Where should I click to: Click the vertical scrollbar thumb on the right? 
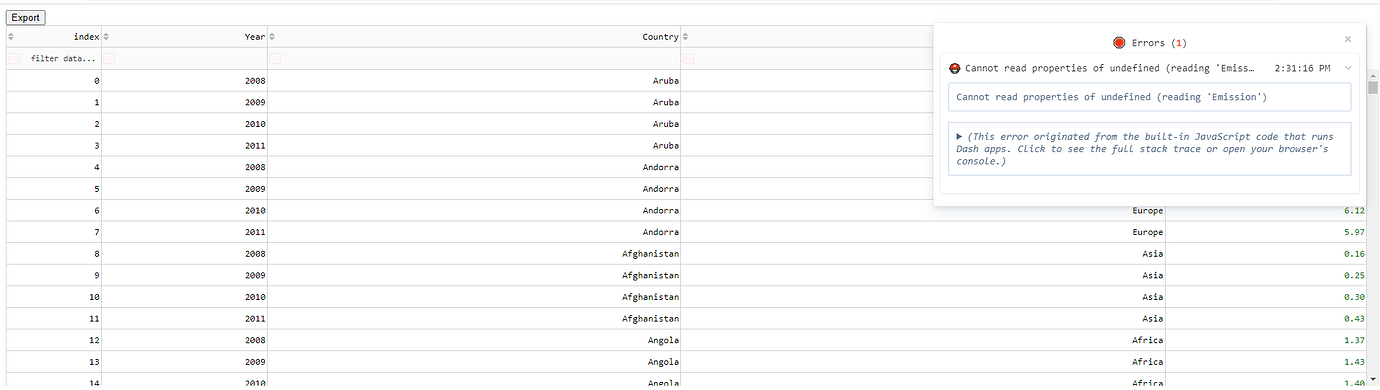point(1375,87)
